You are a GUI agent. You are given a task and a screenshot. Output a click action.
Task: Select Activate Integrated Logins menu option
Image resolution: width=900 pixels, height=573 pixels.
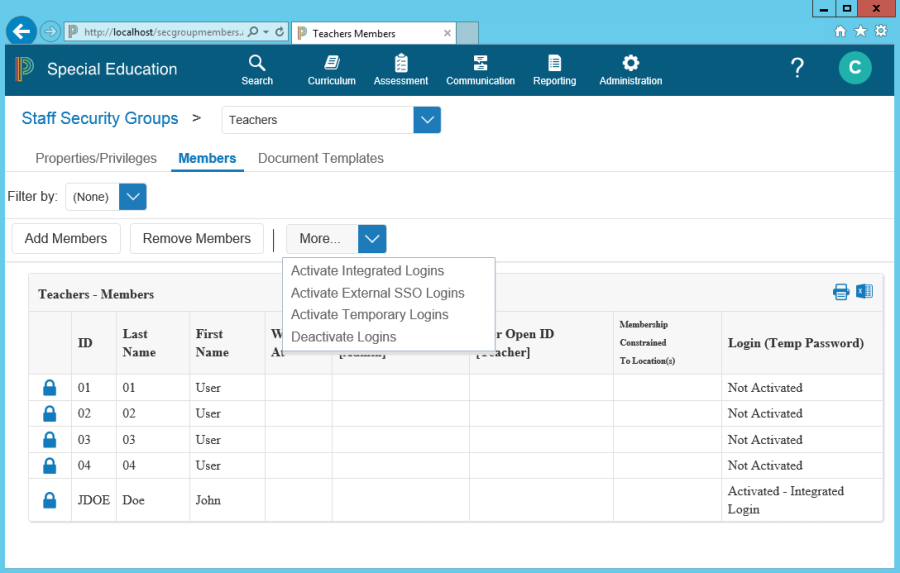[367, 271]
